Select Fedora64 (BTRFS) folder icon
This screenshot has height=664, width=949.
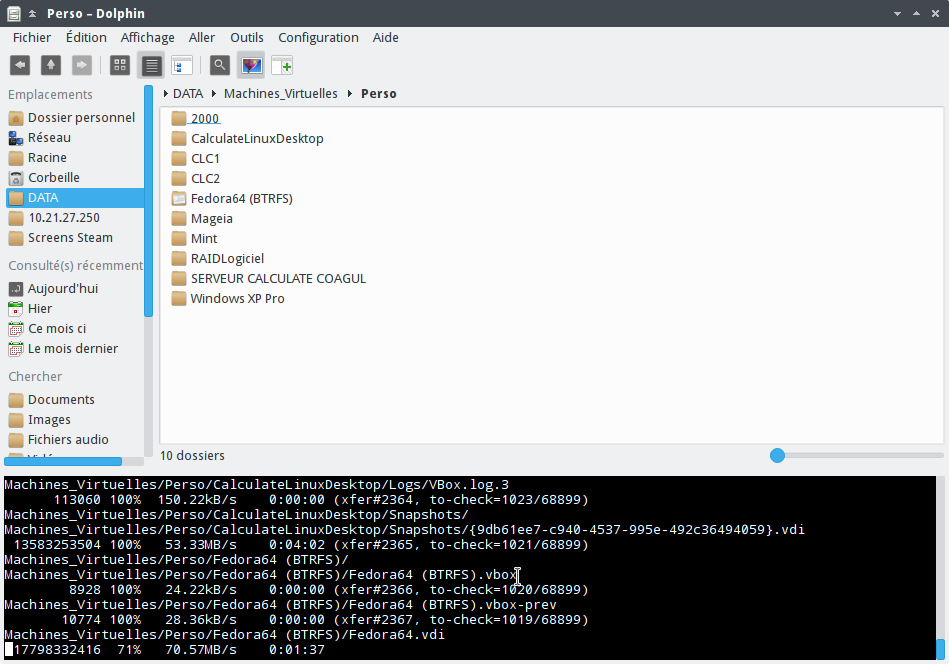pyautogui.click(x=179, y=199)
